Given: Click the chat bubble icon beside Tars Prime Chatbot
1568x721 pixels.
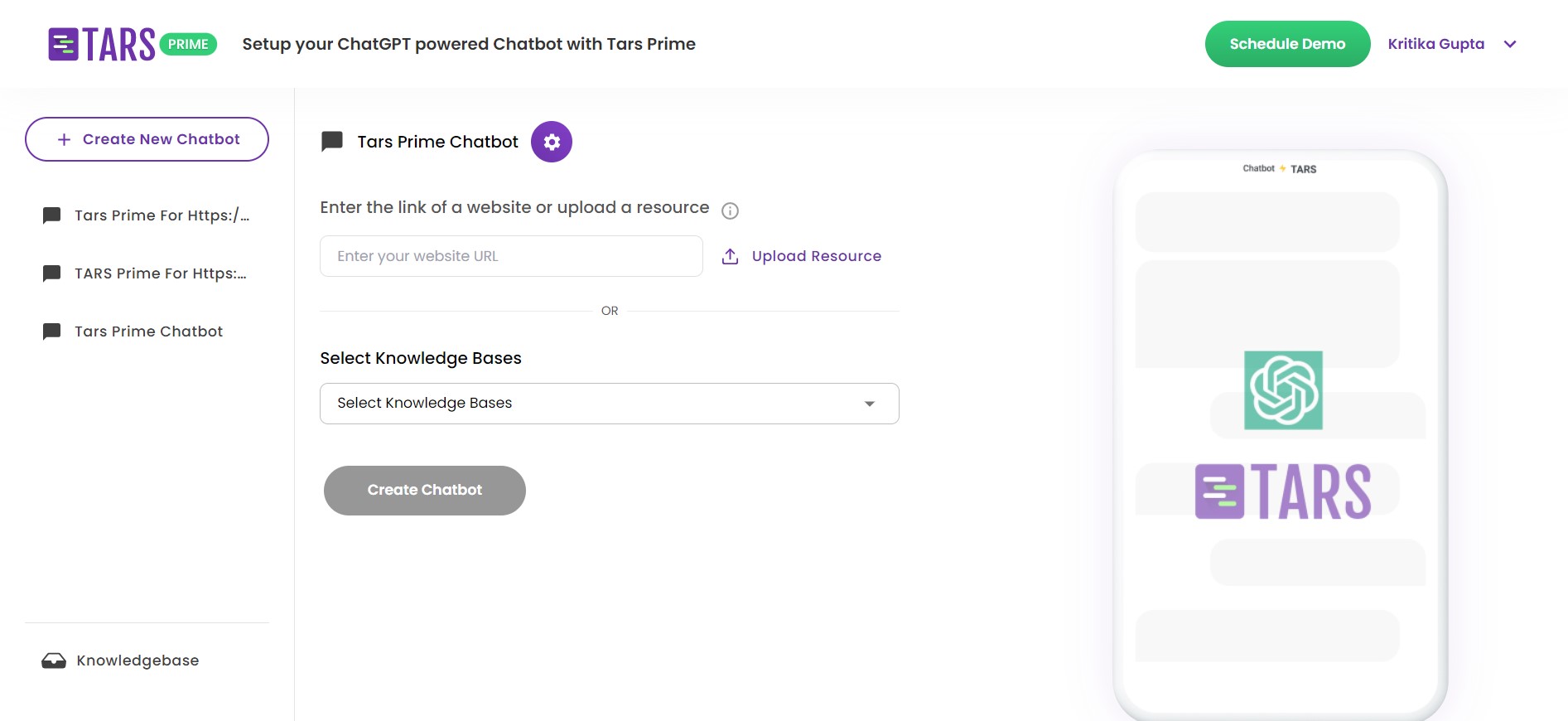Looking at the screenshot, I should coord(331,142).
